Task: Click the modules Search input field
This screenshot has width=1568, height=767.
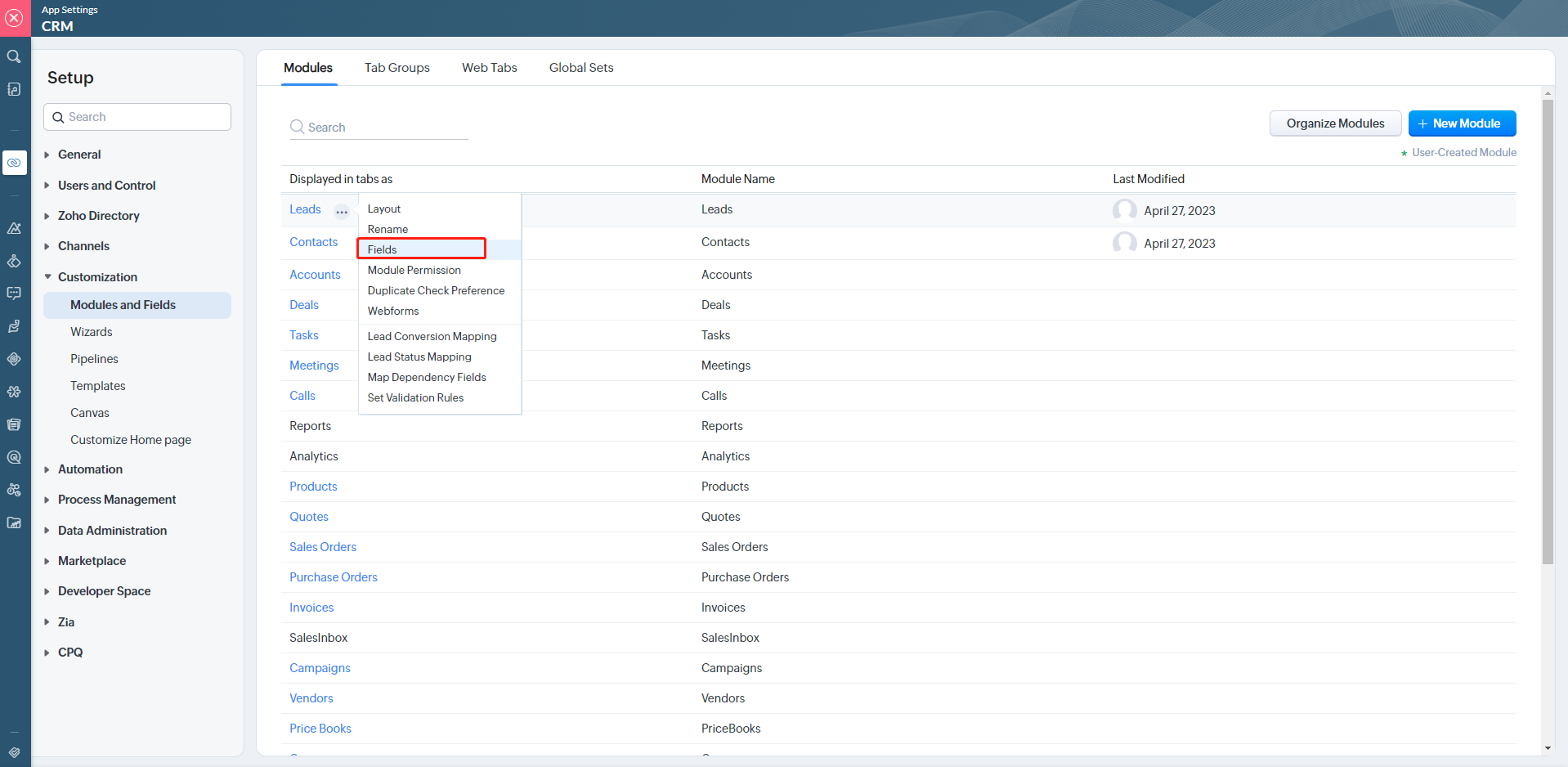Action: 379,128
